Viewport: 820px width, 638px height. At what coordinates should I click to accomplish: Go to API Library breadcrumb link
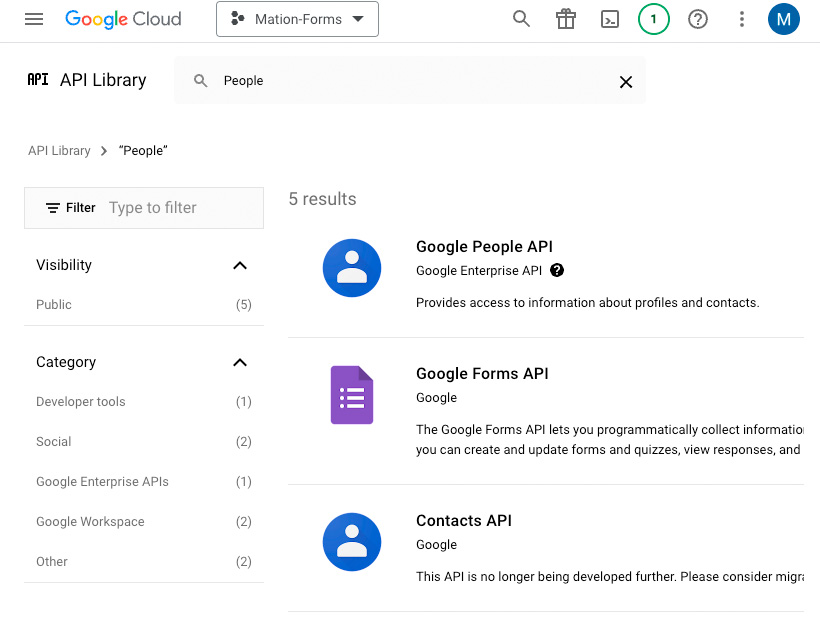[59, 151]
